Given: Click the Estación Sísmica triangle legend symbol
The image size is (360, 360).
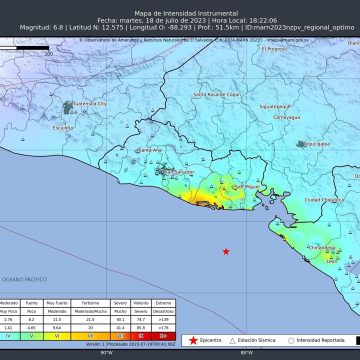Looking at the screenshot, I should [x=232, y=341].
